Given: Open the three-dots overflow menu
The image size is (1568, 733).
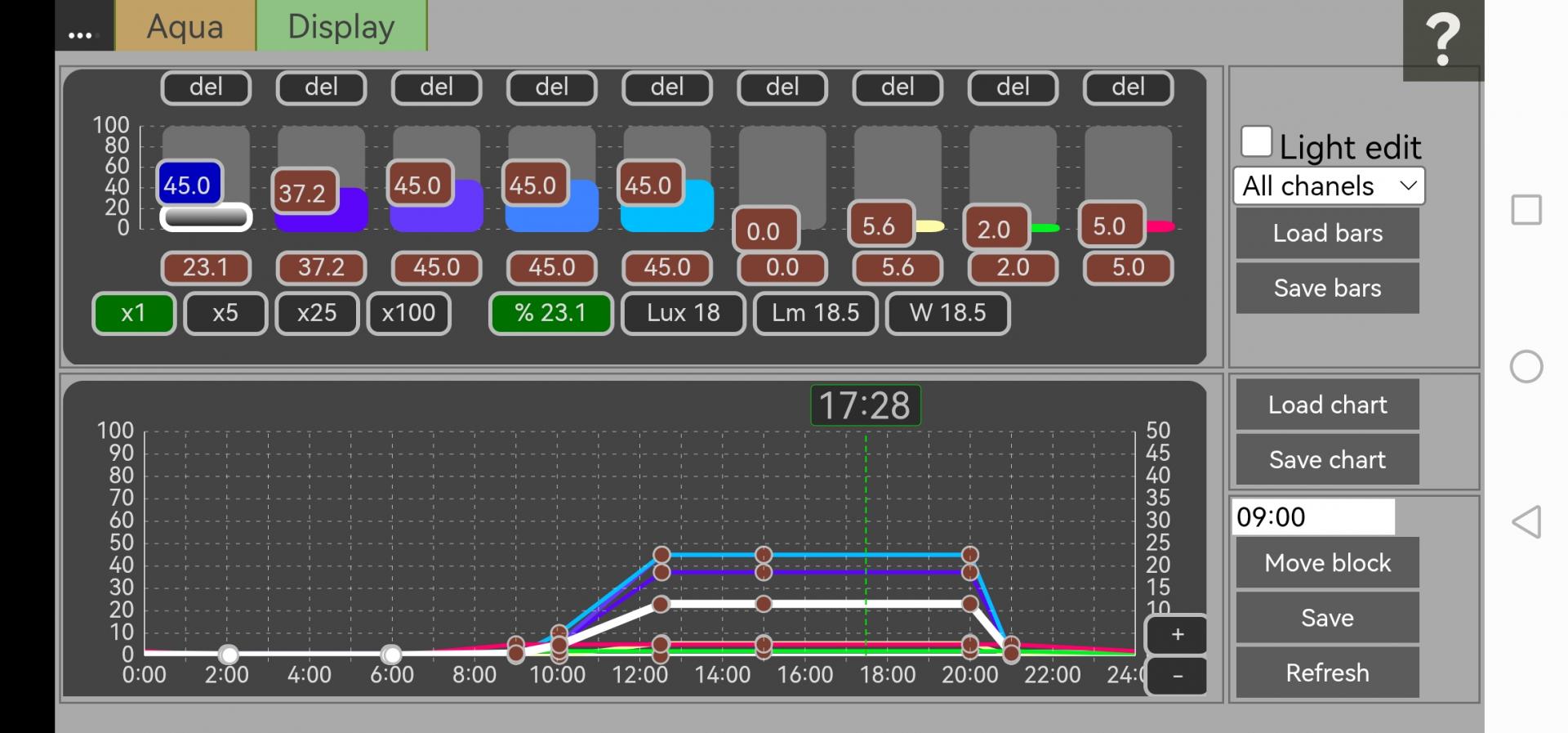Looking at the screenshot, I should coord(80,34).
